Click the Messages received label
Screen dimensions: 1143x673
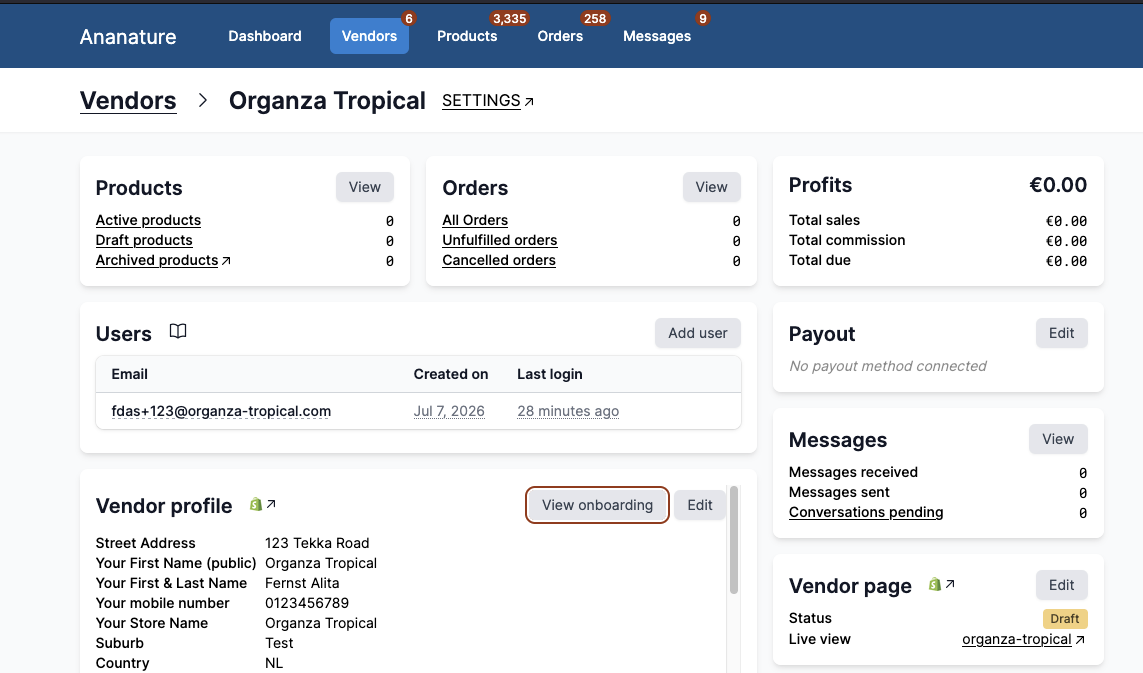tap(853, 472)
